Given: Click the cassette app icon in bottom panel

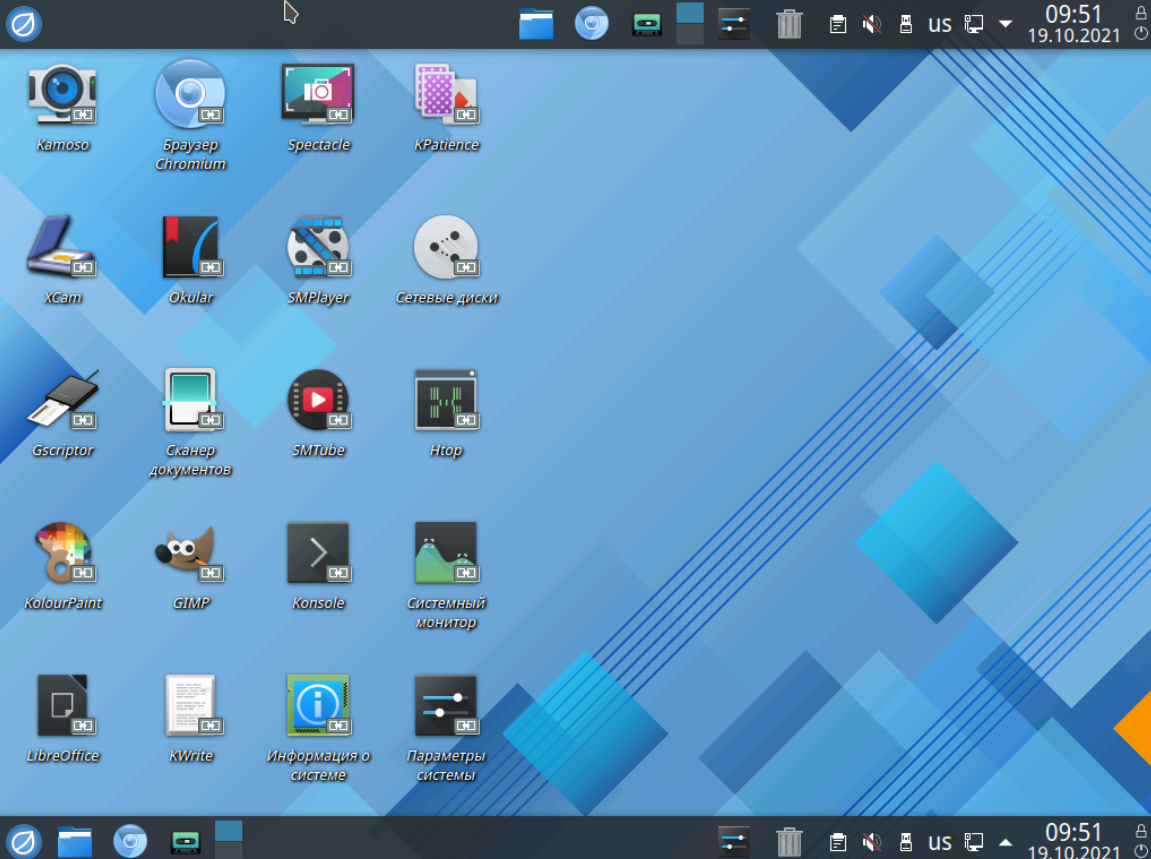Looking at the screenshot, I should 186,841.
